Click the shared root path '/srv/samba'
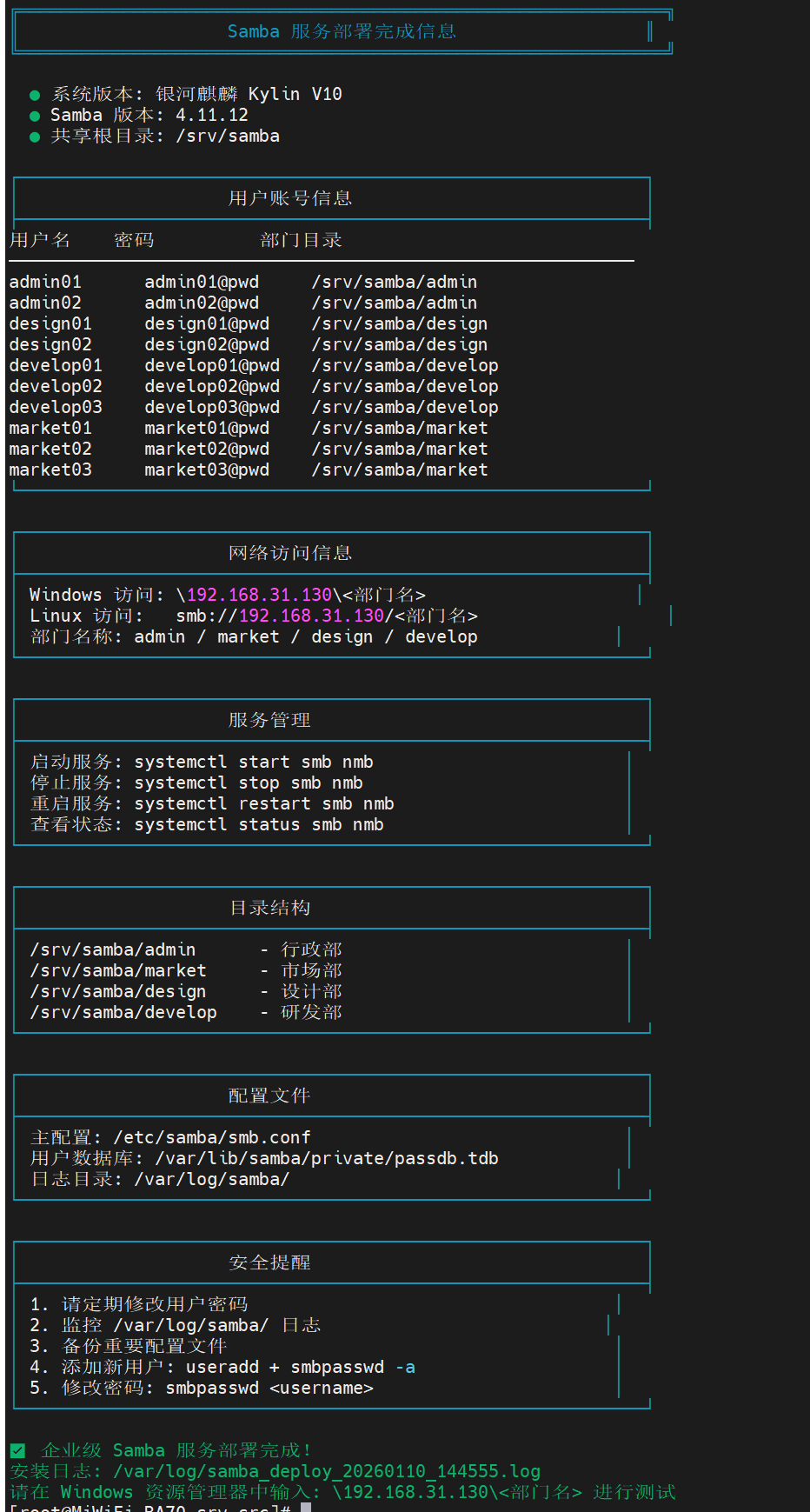 [228, 136]
